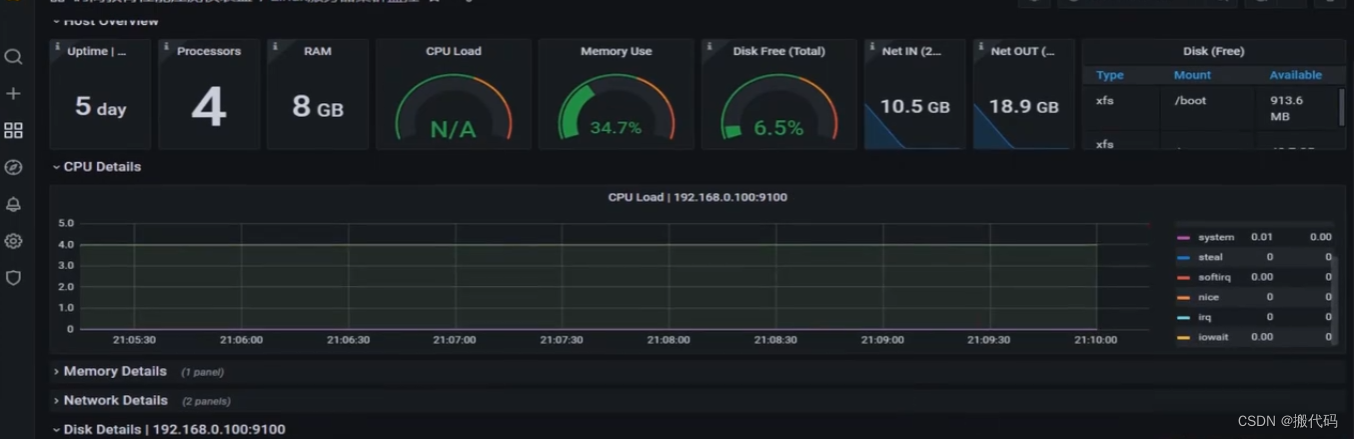Click the system 0.01 legend value
The width and height of the screenshot is (1354, 439).
tap(1262, 237)
